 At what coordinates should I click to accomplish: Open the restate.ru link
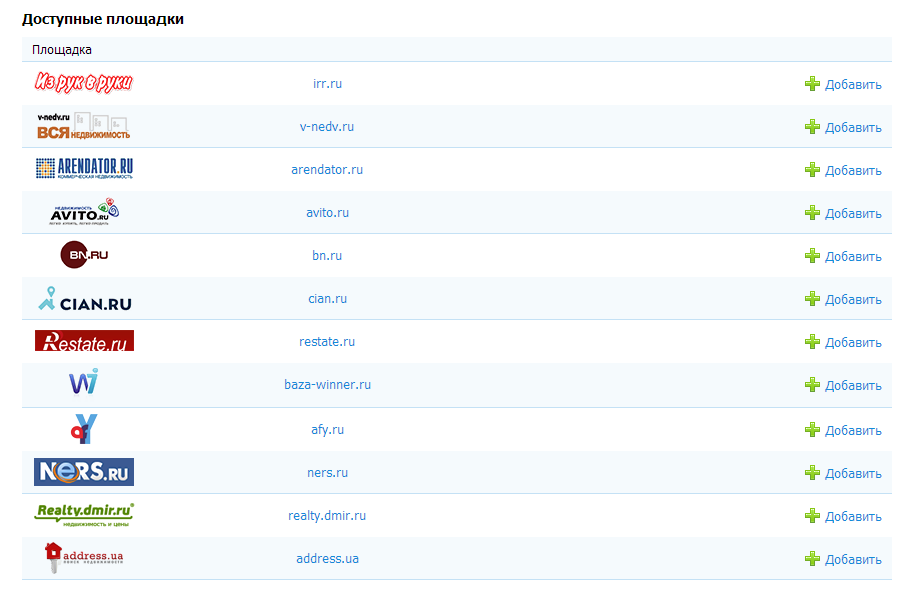tap(327, 342)
